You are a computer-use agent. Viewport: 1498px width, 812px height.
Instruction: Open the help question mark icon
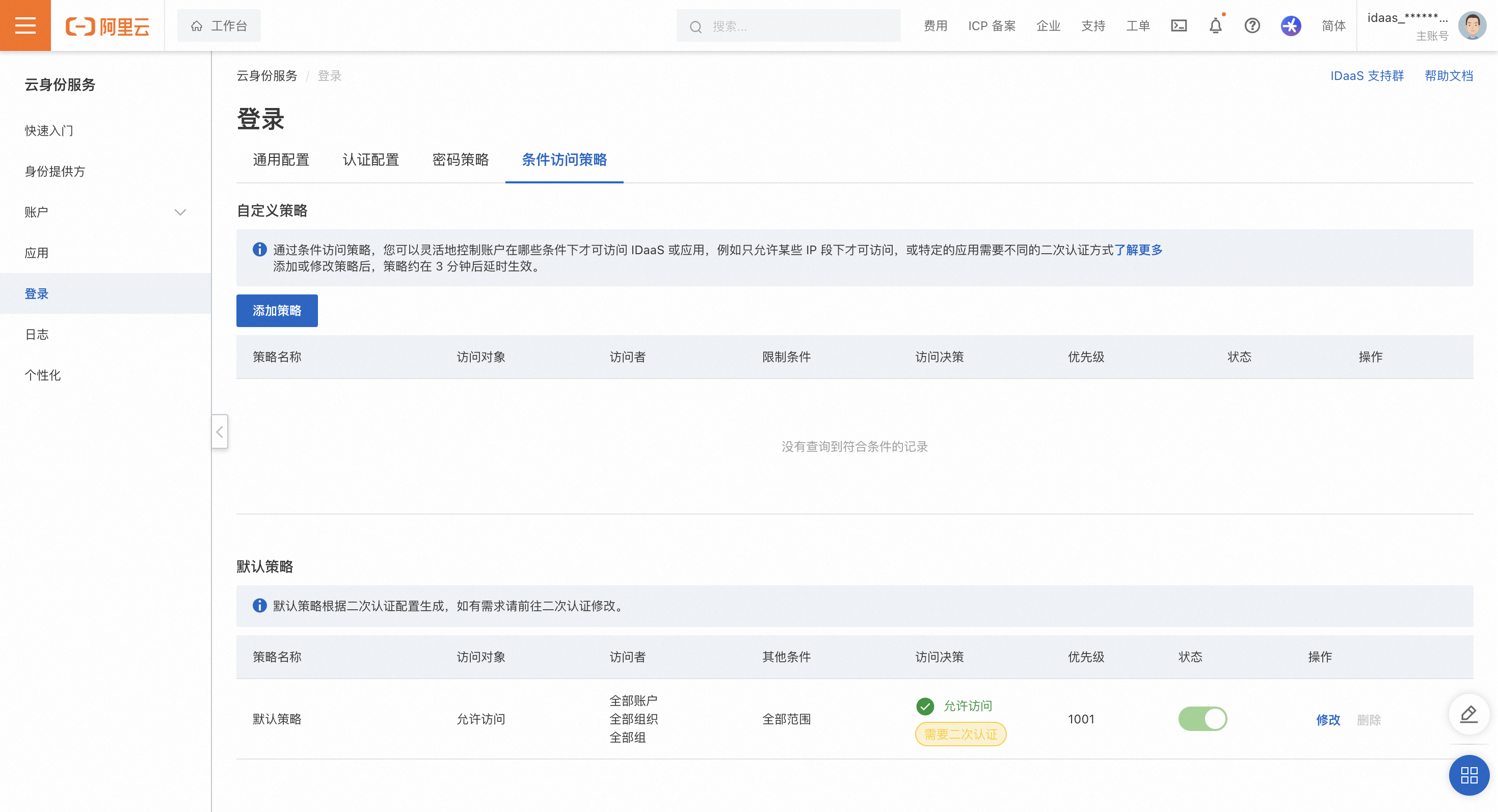1252,25
